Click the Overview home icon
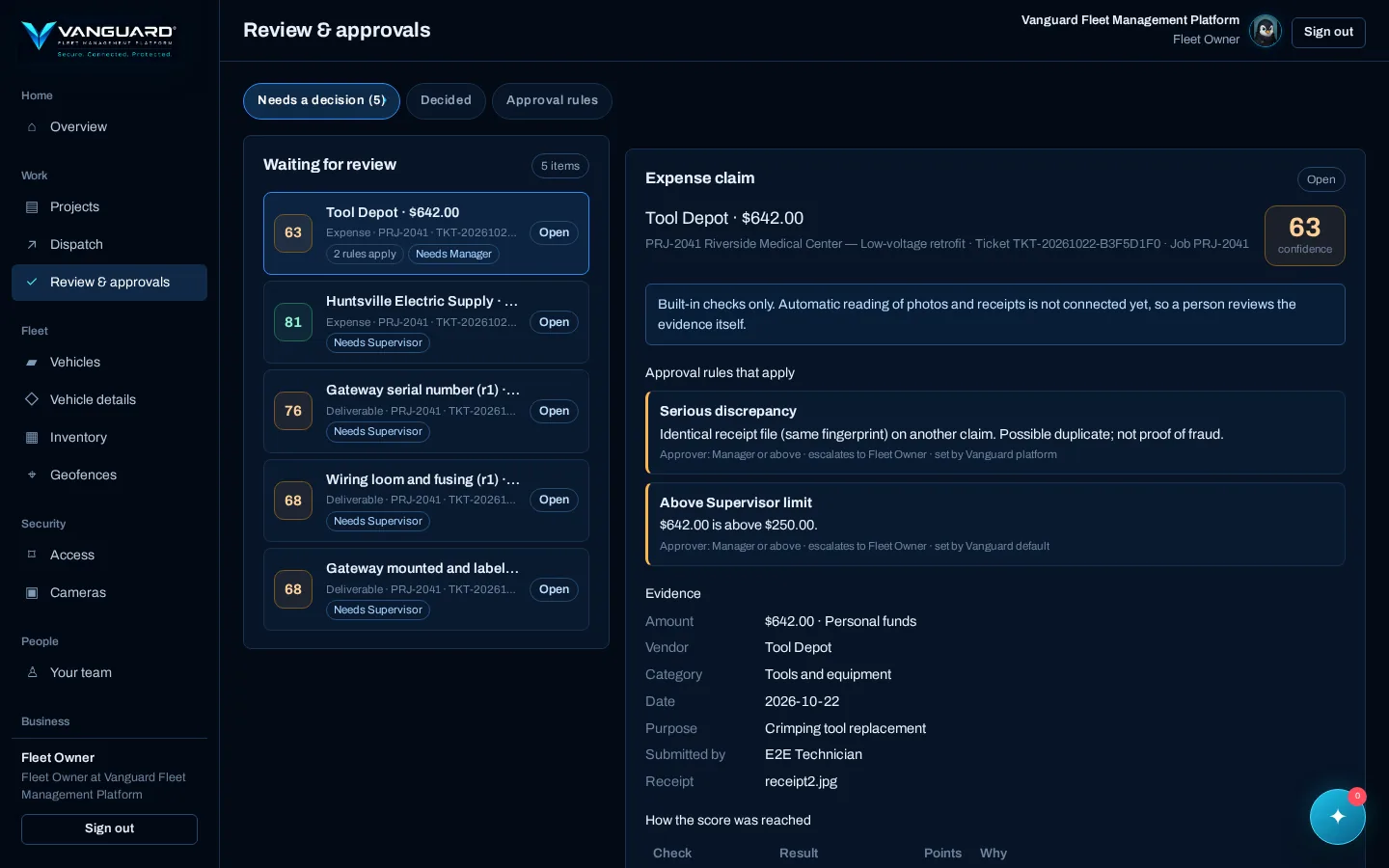1389x868 pixels. [x=32, y=127]
